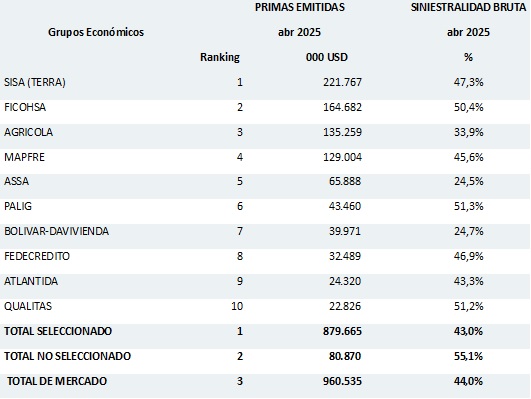This screenshot has height=399, width=531.
Task: Select the TOTAL SELECCIONADO row label
Action: tap(58, 331)
